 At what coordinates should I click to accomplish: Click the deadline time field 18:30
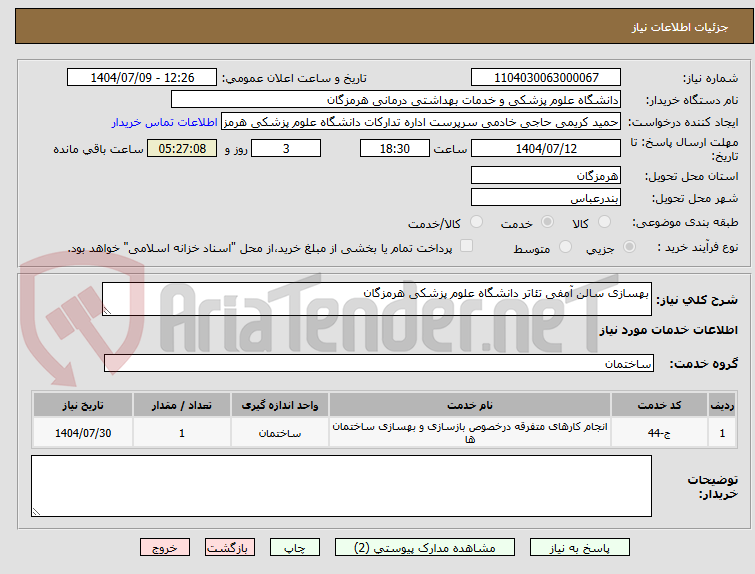point(395,148)
